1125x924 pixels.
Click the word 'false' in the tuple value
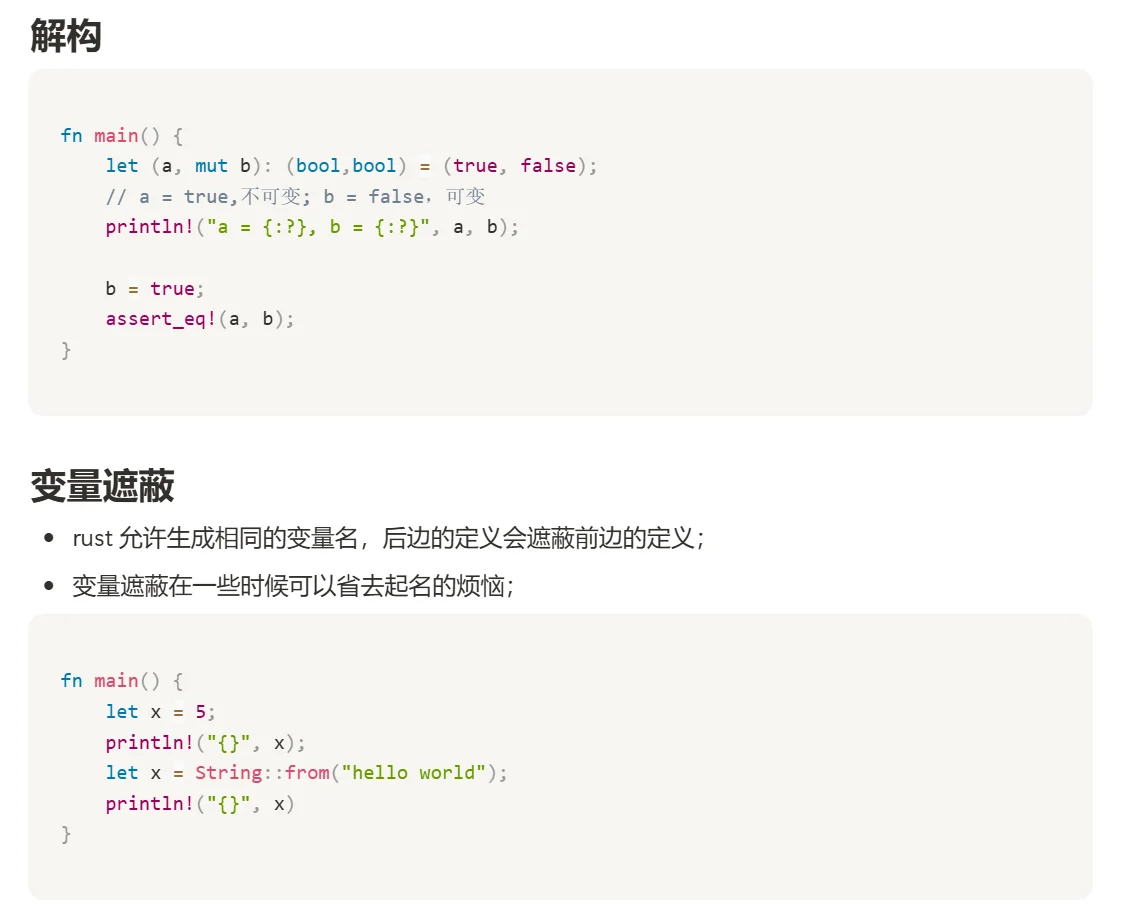pyautogui.click(x=548, y=166)
